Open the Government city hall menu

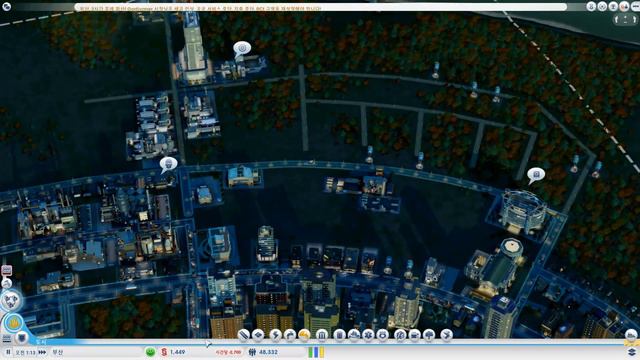coord(322,335)
